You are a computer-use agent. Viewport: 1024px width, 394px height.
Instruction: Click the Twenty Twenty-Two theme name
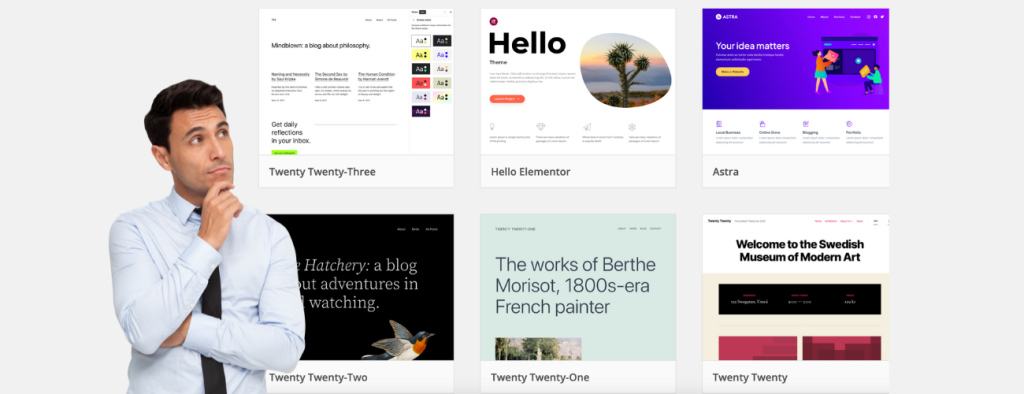tap(318, 378)
